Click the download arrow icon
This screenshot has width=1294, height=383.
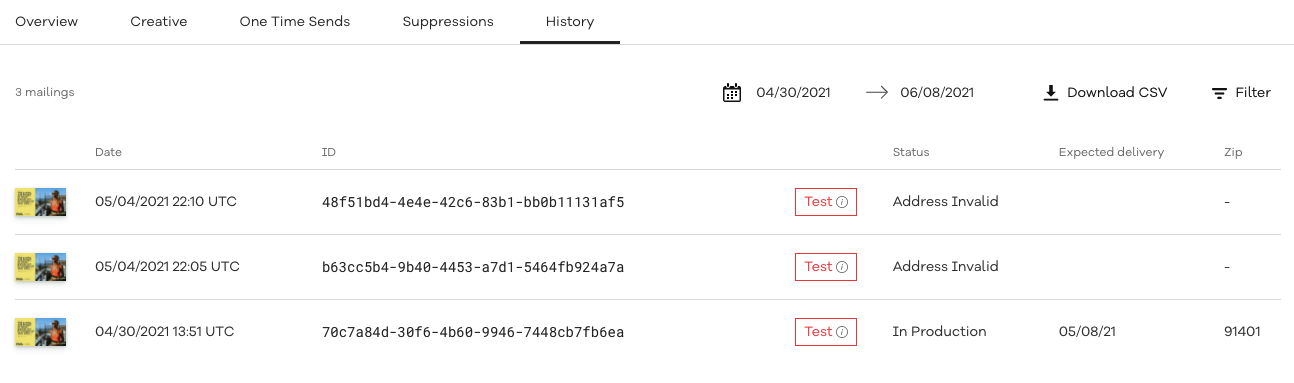click(1050, 93)
